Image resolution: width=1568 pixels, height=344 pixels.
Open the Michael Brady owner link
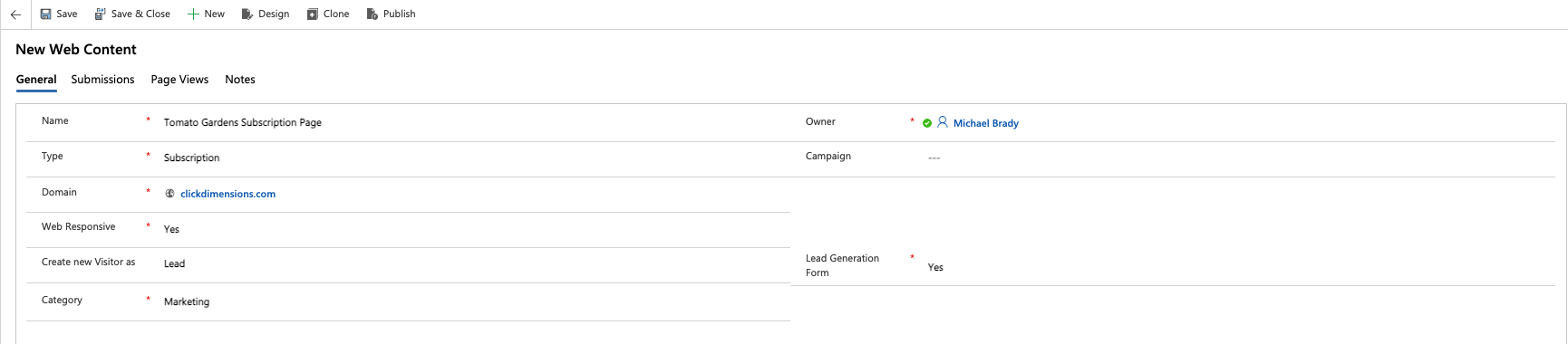(x=986, y=123)
